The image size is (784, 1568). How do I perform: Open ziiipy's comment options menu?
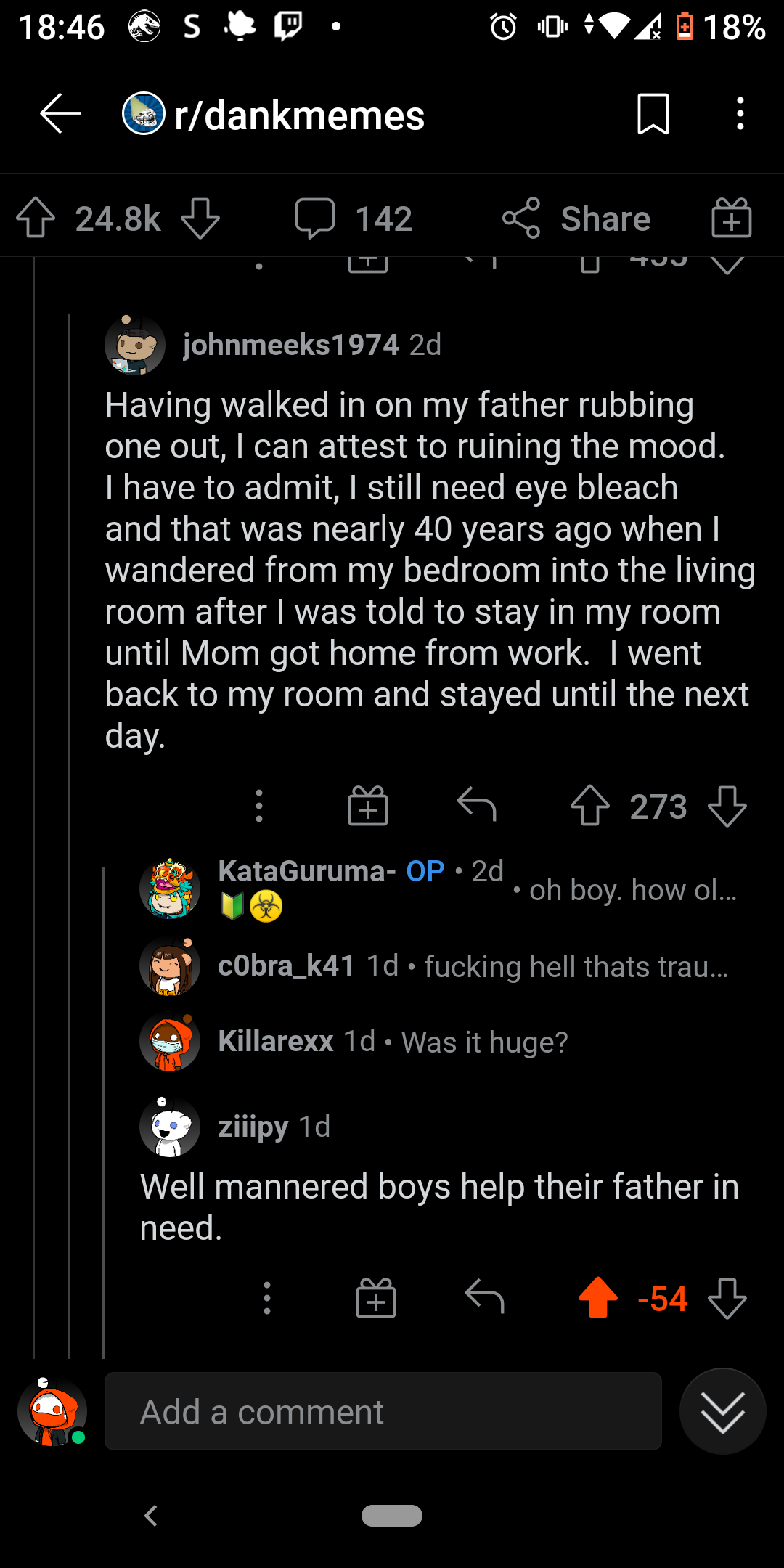(x=266, y=1299)
